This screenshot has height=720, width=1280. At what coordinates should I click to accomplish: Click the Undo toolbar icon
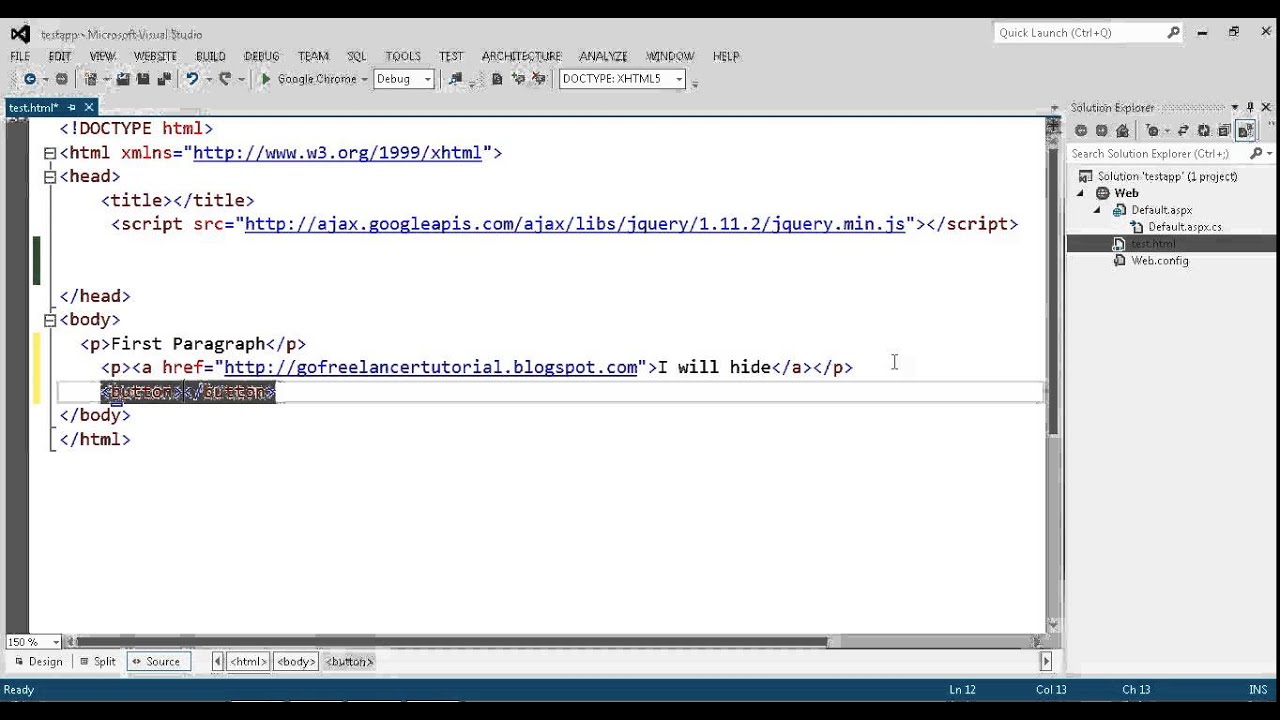(x=192, y=79)
